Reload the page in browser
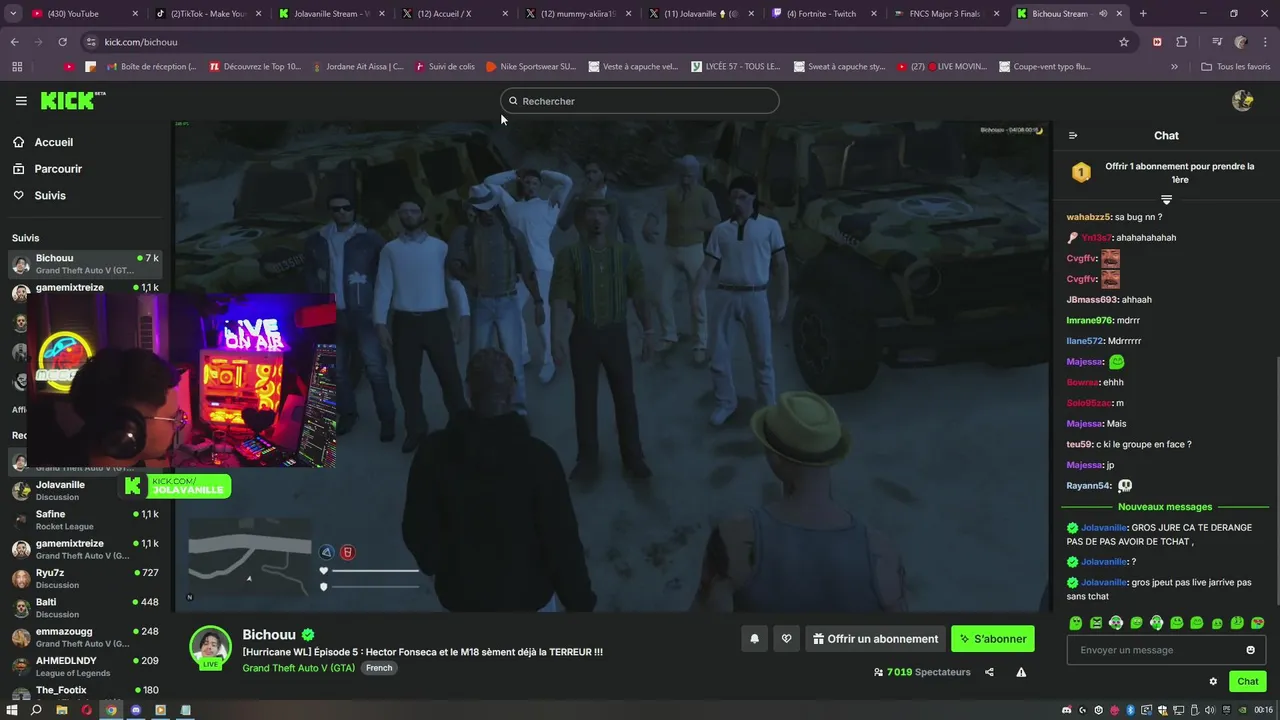The image size is (1280, 720). (x=62, y=42)
